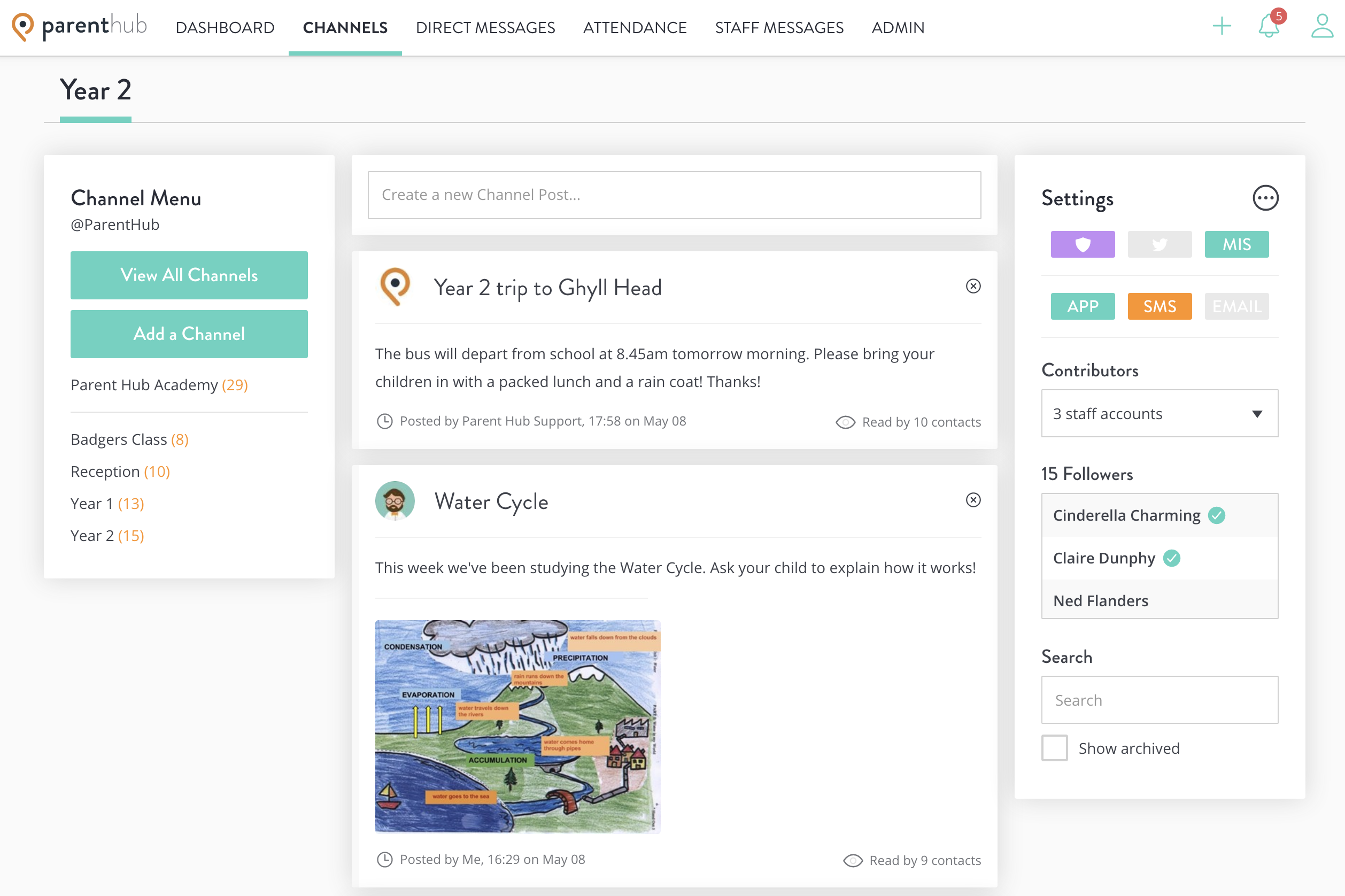Open STAFF MESSAGES section
Image resolution: width=1345 pixels, height=896 pixels.
click(x=779, y=27)
